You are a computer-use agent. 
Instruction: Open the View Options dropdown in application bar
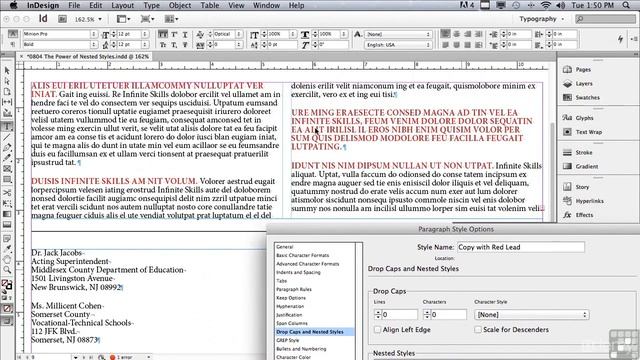(x=124, y=19)
